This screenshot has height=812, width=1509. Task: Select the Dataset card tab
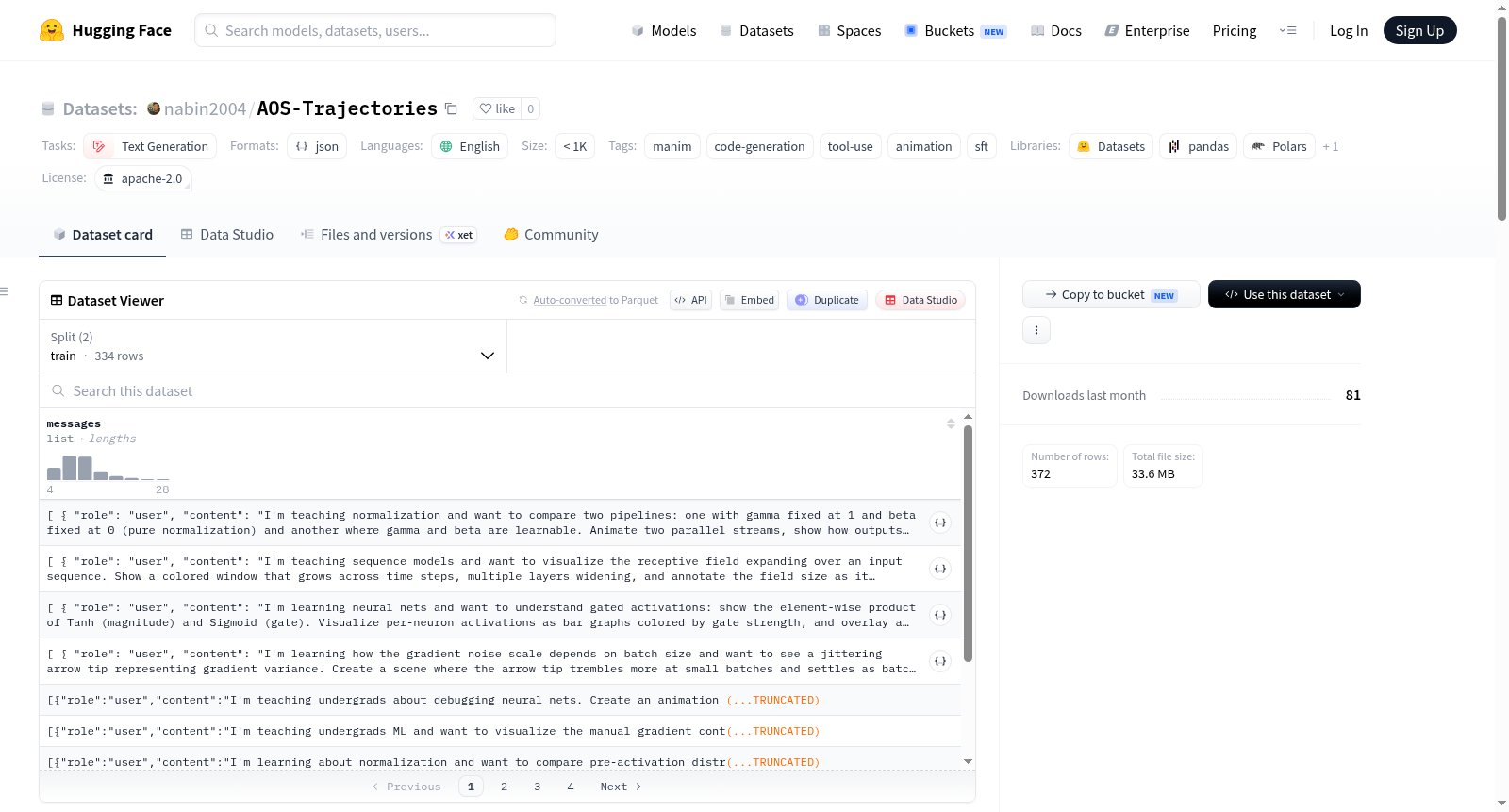click(x=103, y=235)
